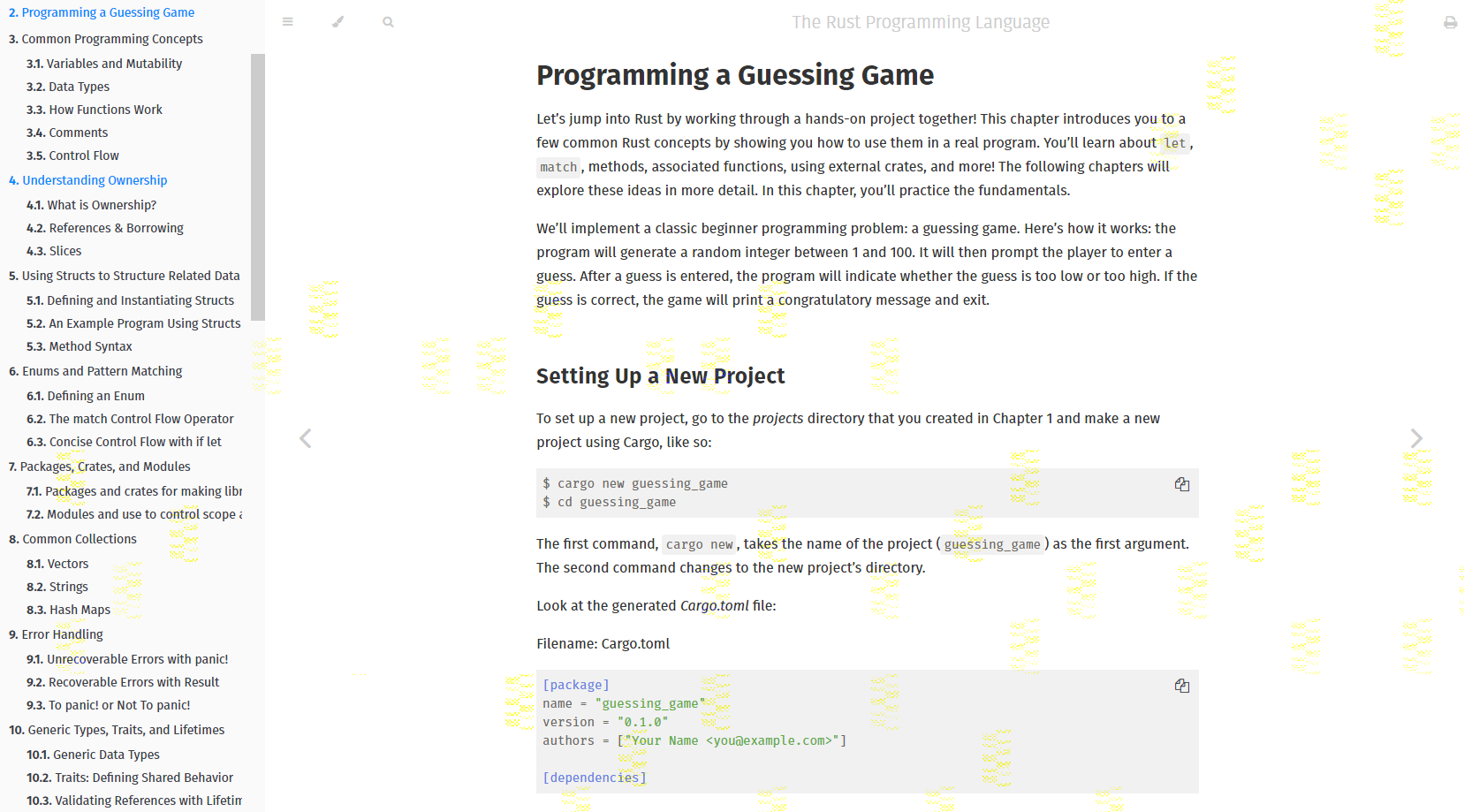Screen dimensions: 1464x812
Task: Copy the cargo new code block
Action: coord(1181,484)
